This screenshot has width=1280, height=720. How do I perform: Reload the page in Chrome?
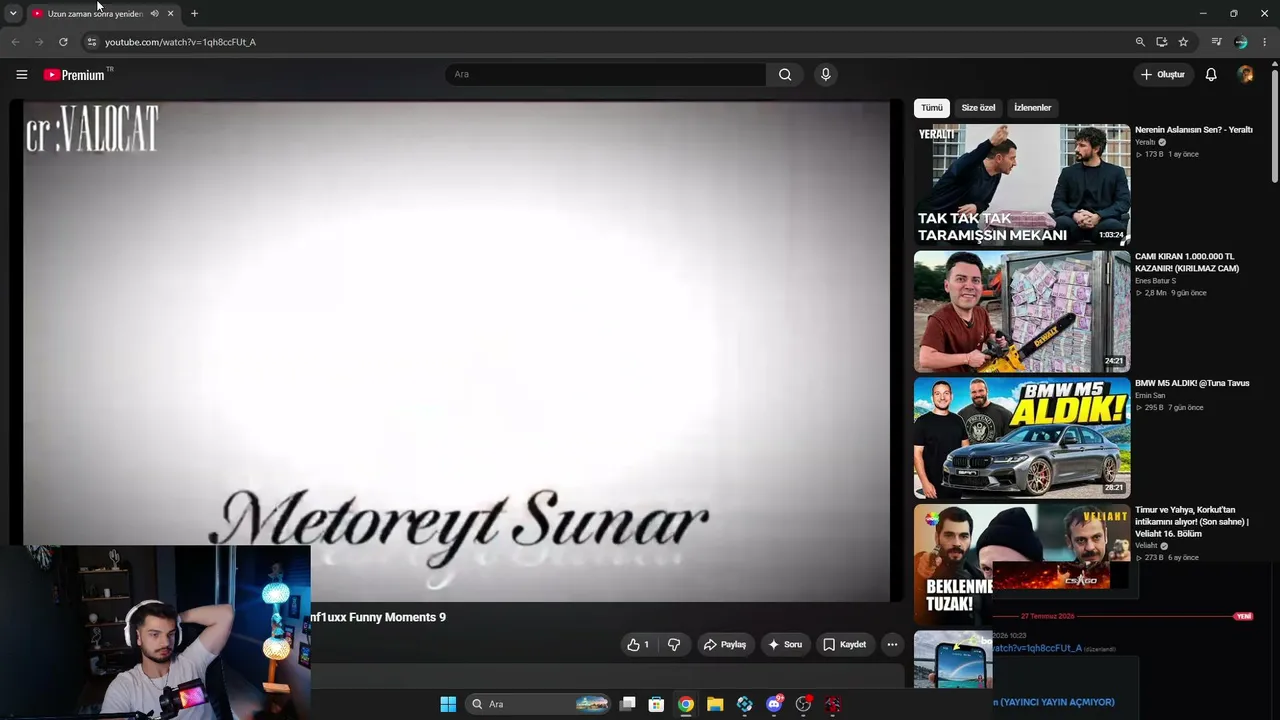click(x=63, y=42)
